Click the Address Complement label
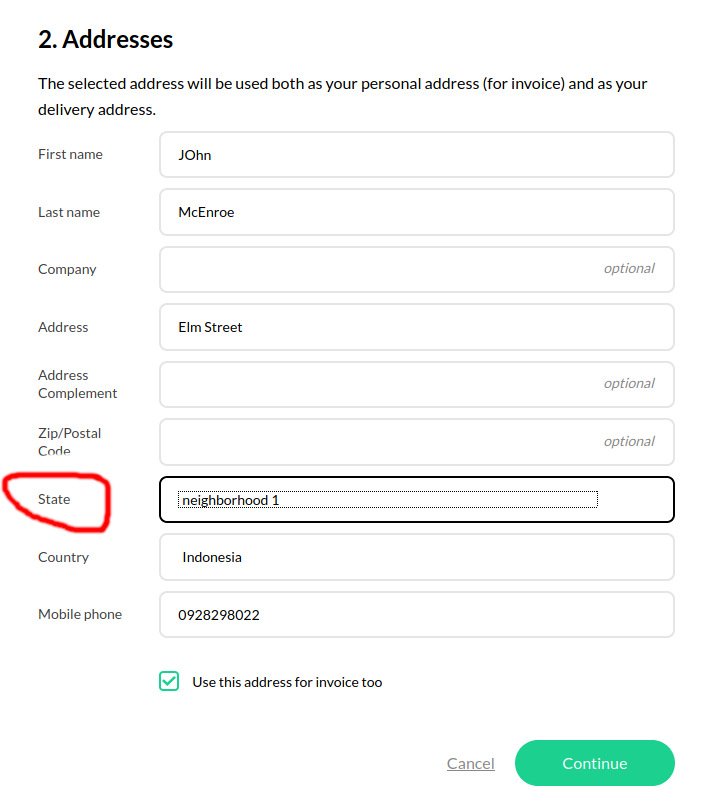 (x=77, y=384)
